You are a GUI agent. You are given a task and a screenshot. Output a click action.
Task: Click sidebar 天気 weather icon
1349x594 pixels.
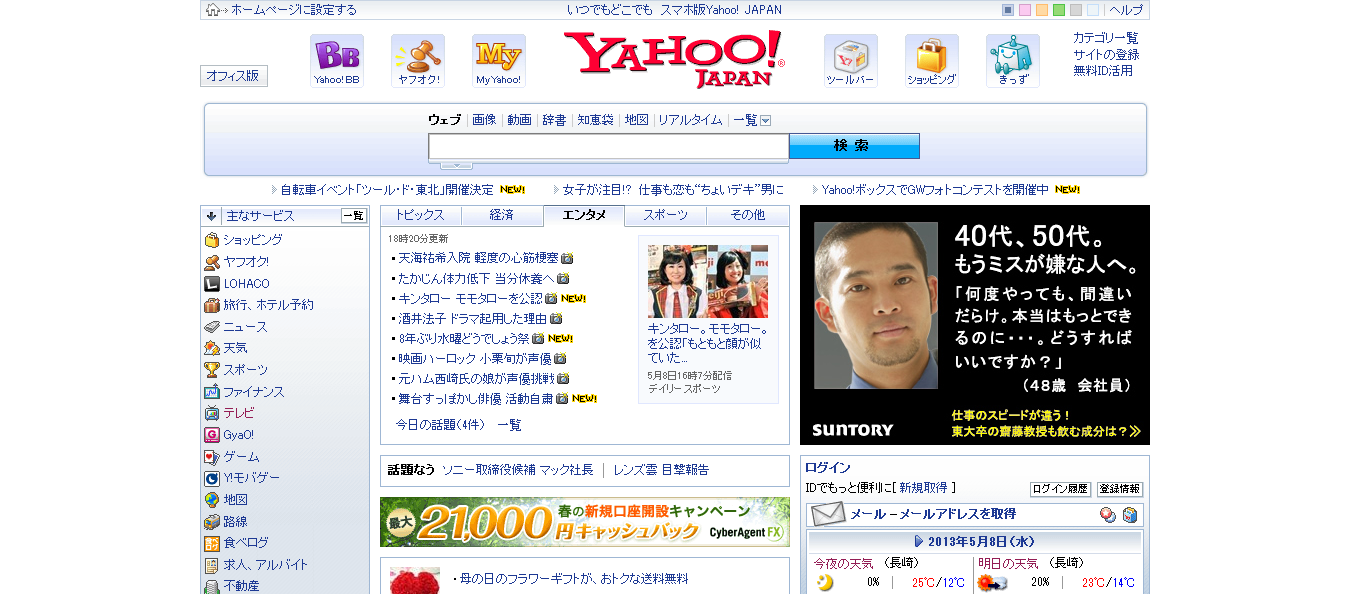(x=212, y=348)
